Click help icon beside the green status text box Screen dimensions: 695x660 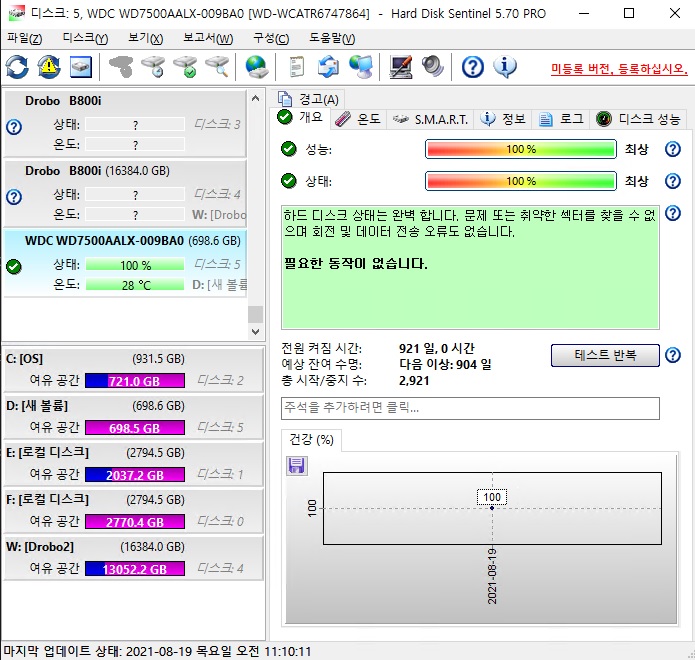click(673, 213)
